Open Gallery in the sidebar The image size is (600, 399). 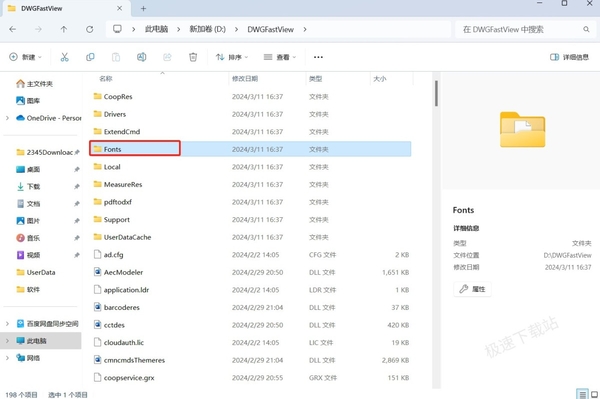28,101
